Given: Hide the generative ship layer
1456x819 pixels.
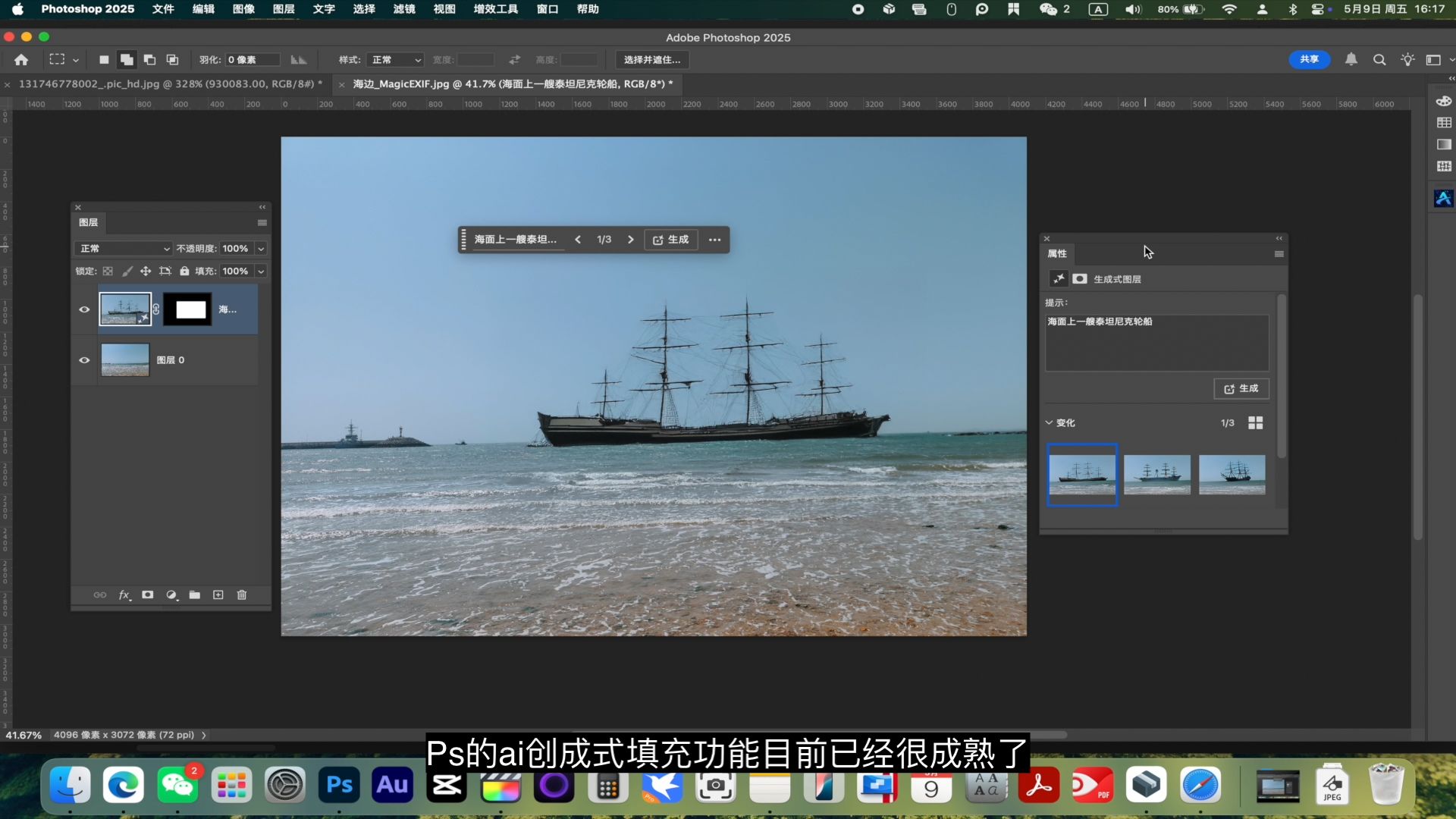Looking at the screenshot, I should tap(84, 309).
